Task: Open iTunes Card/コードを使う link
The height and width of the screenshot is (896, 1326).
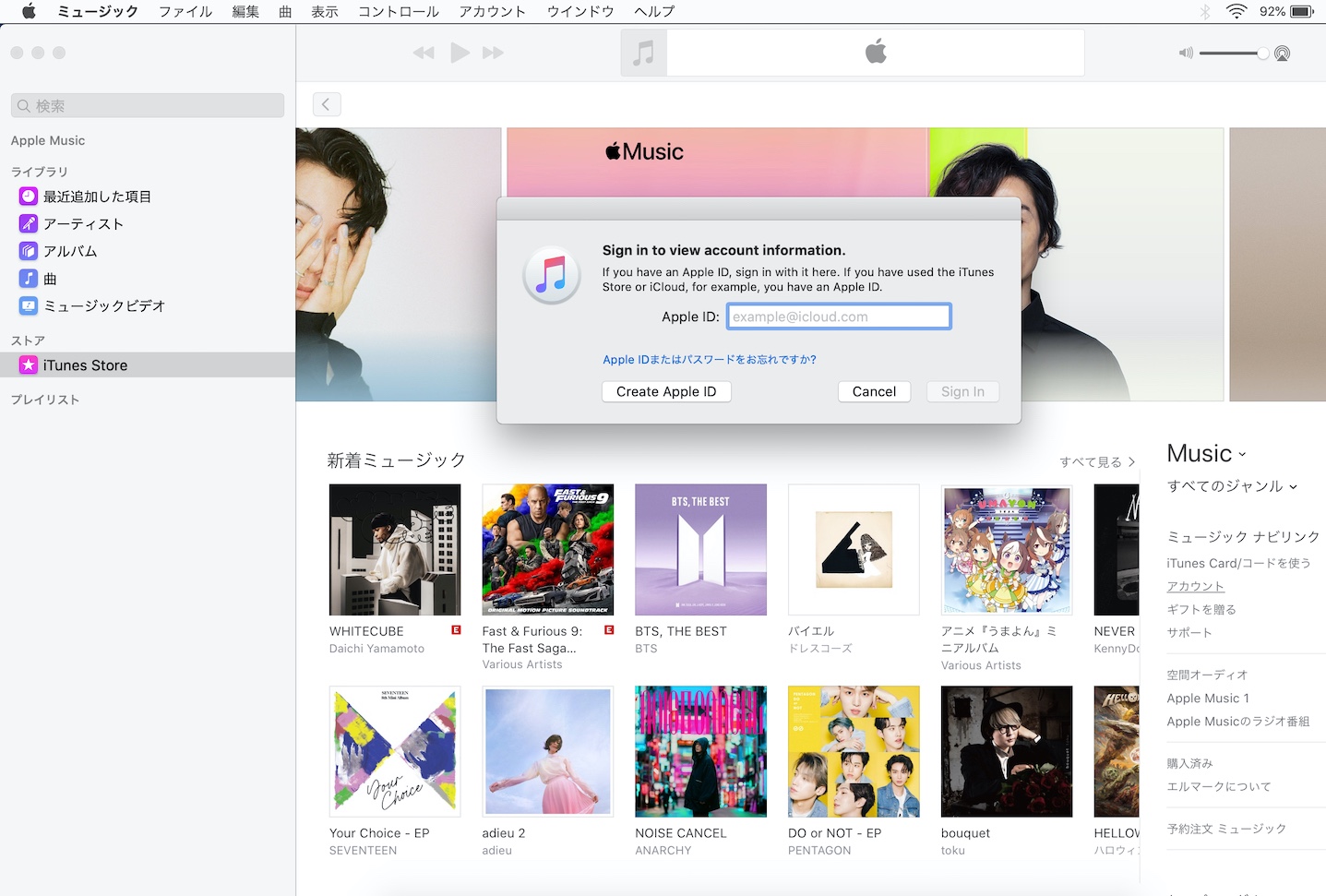Action: pos(1238,563)
